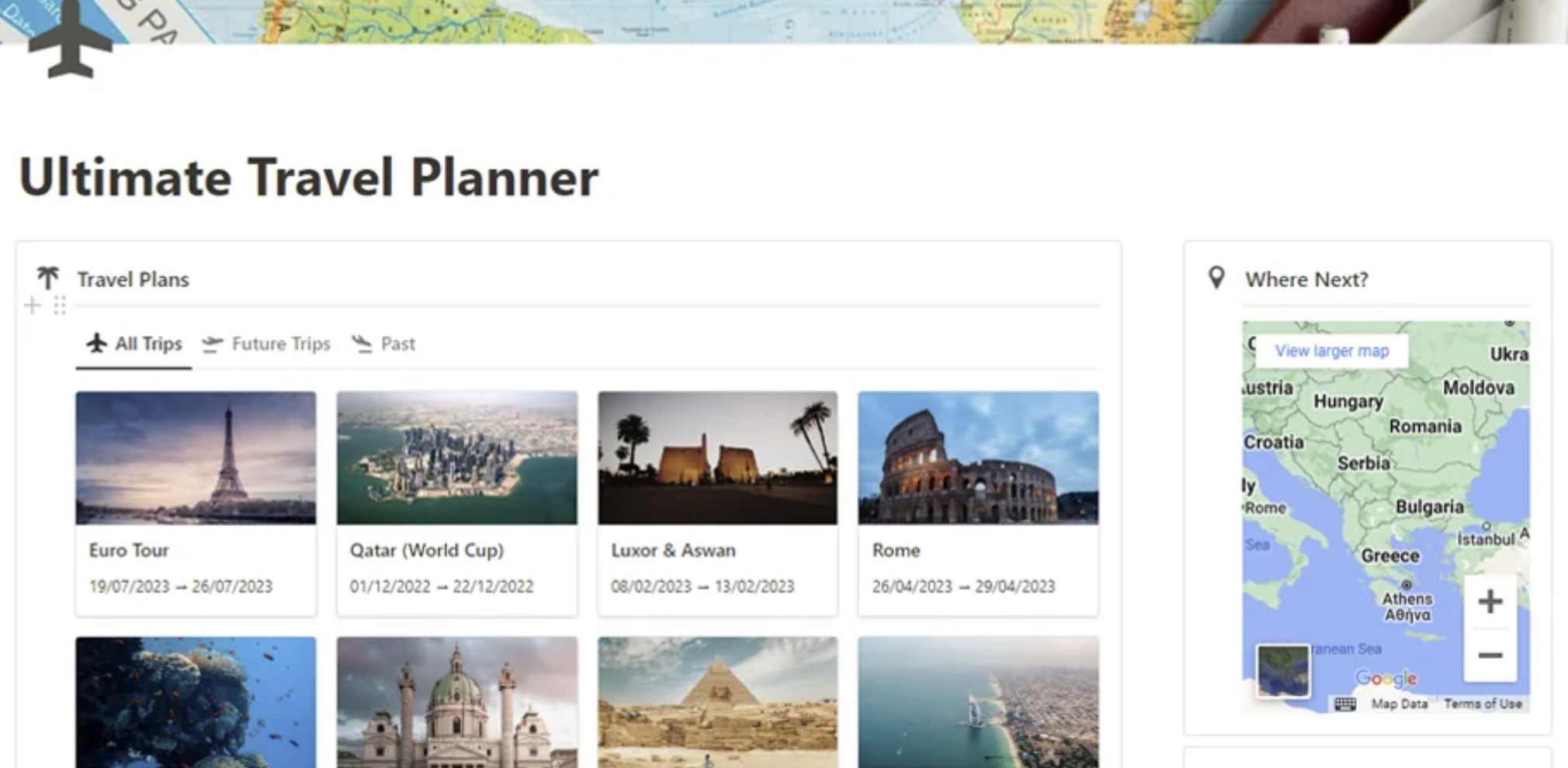This screenshot has width=1568, height=768.
Task: Open the Rome trip card image
Action: (x=978, y=459)
